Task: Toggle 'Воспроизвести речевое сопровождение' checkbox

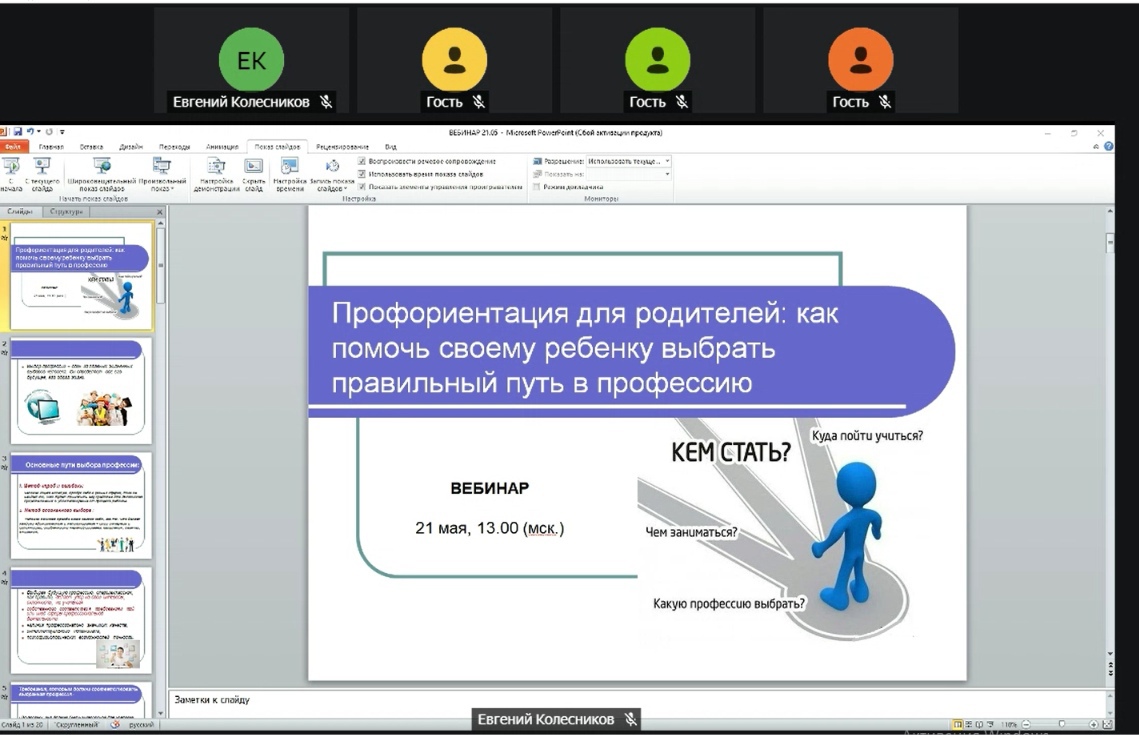Action: point(362,161)
